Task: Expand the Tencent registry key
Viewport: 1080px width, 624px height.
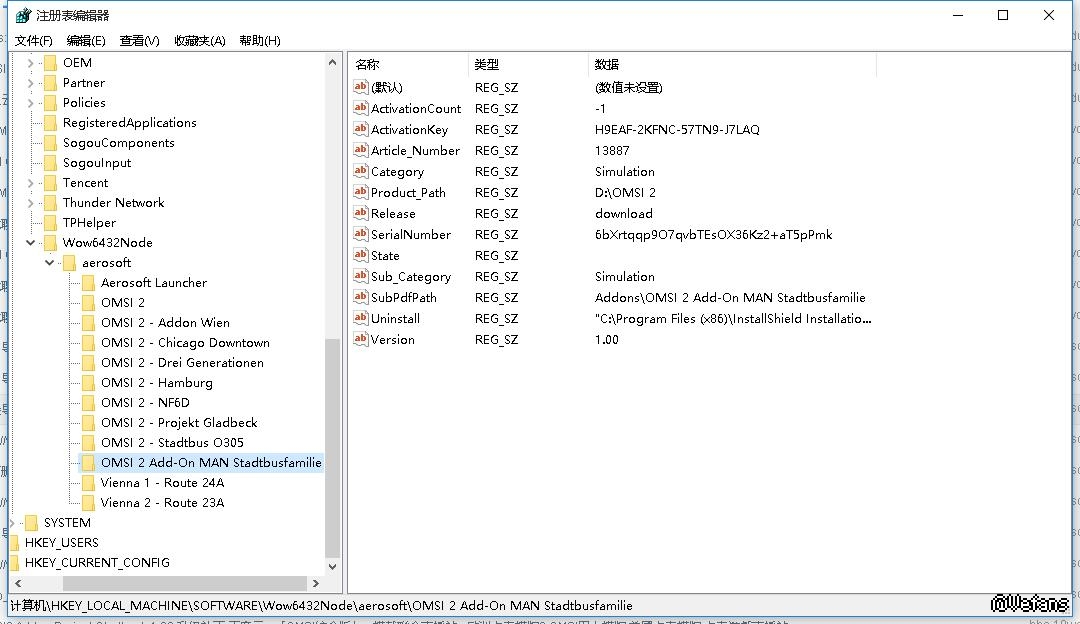Action: [x=31, y=183]
